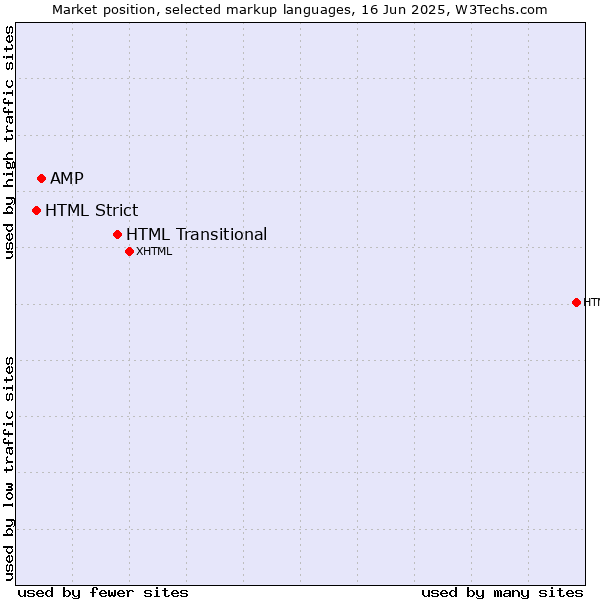This screenshot has height=600, width=600.
Task: Click the red HTML Strict data point
Action: click(x=36, y=210)
